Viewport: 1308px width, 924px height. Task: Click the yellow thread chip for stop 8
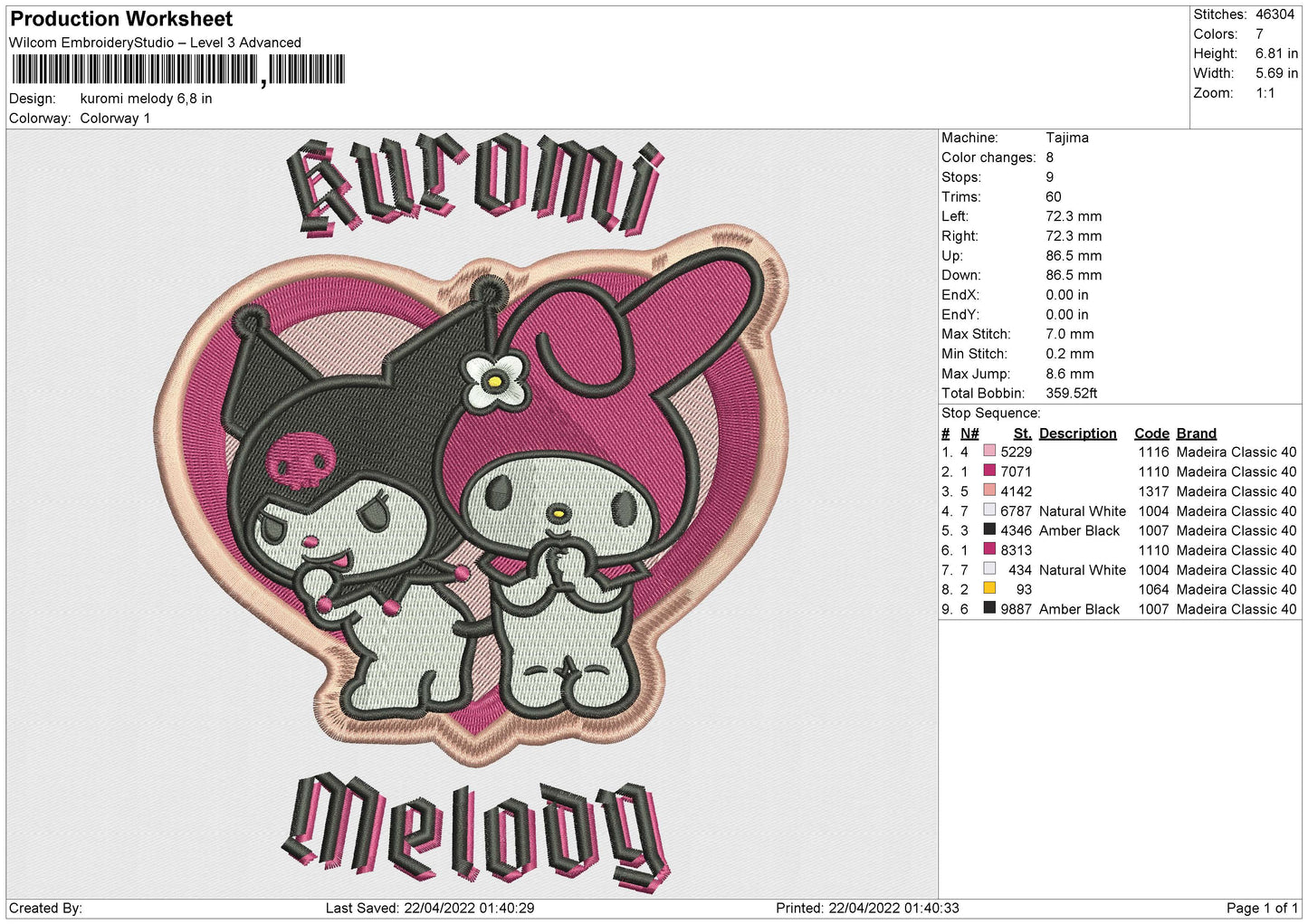pyautogui.click(x=990, y=589)
